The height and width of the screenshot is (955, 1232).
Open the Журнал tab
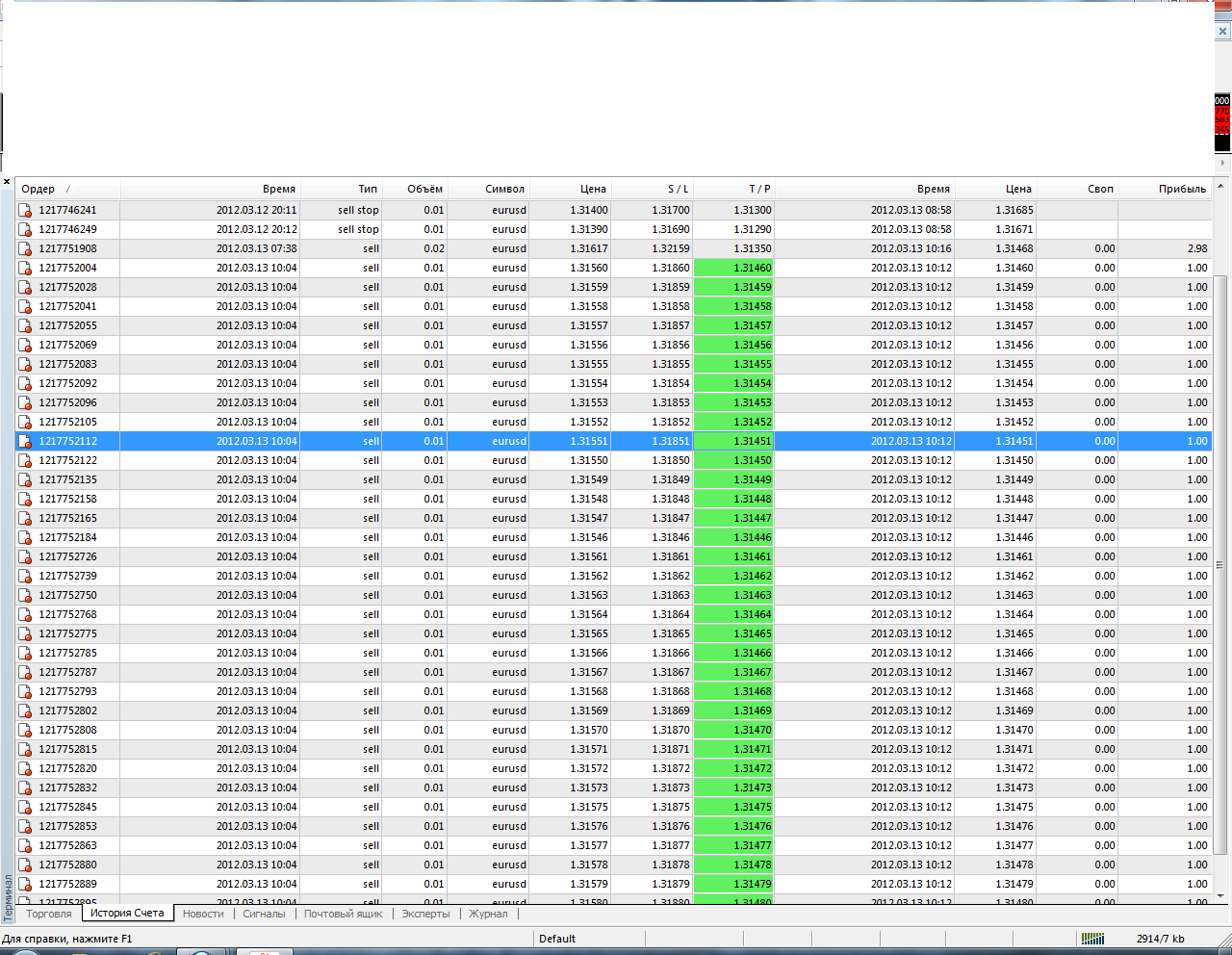488,914
